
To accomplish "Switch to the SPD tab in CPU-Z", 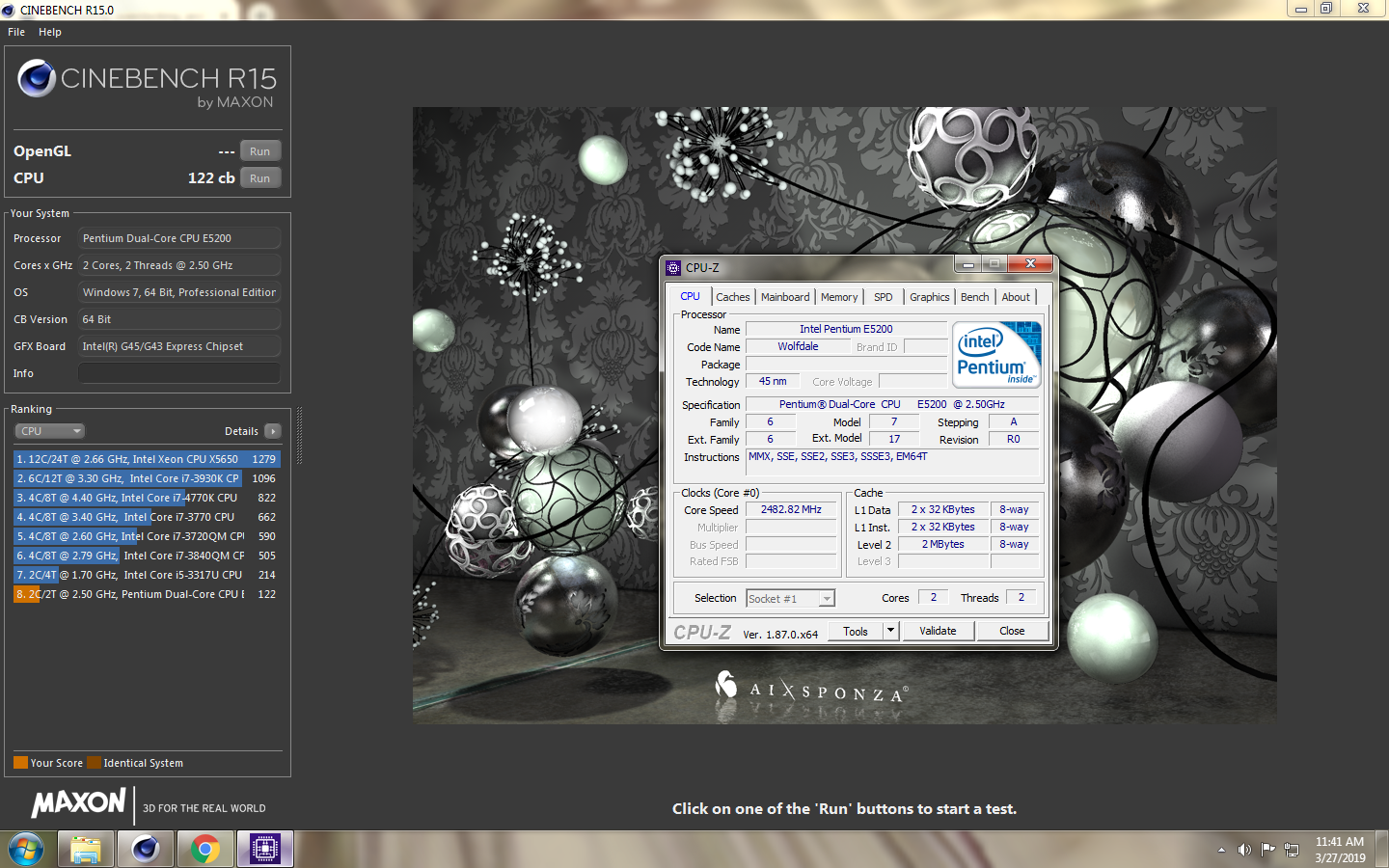I will click(x=884, y=297).
